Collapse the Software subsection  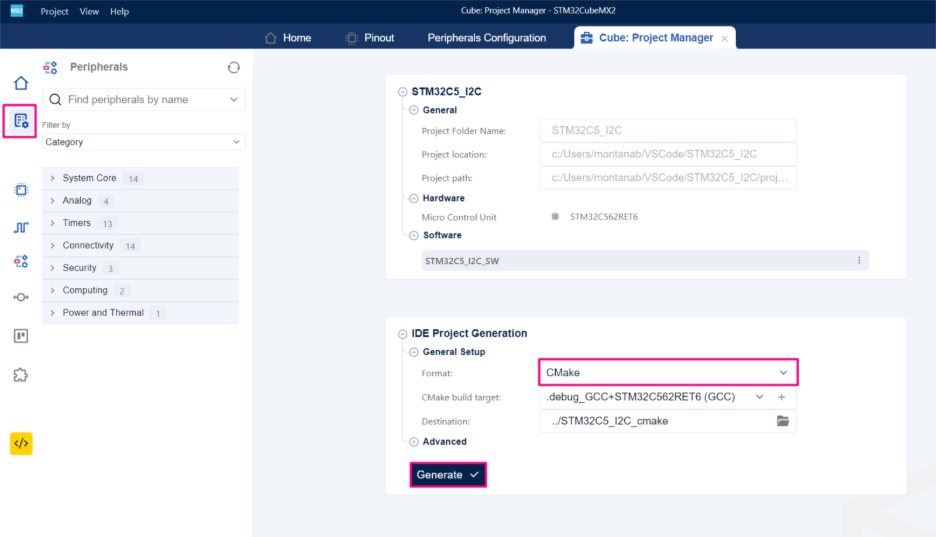pyautogui.click(x=414, y=236)
